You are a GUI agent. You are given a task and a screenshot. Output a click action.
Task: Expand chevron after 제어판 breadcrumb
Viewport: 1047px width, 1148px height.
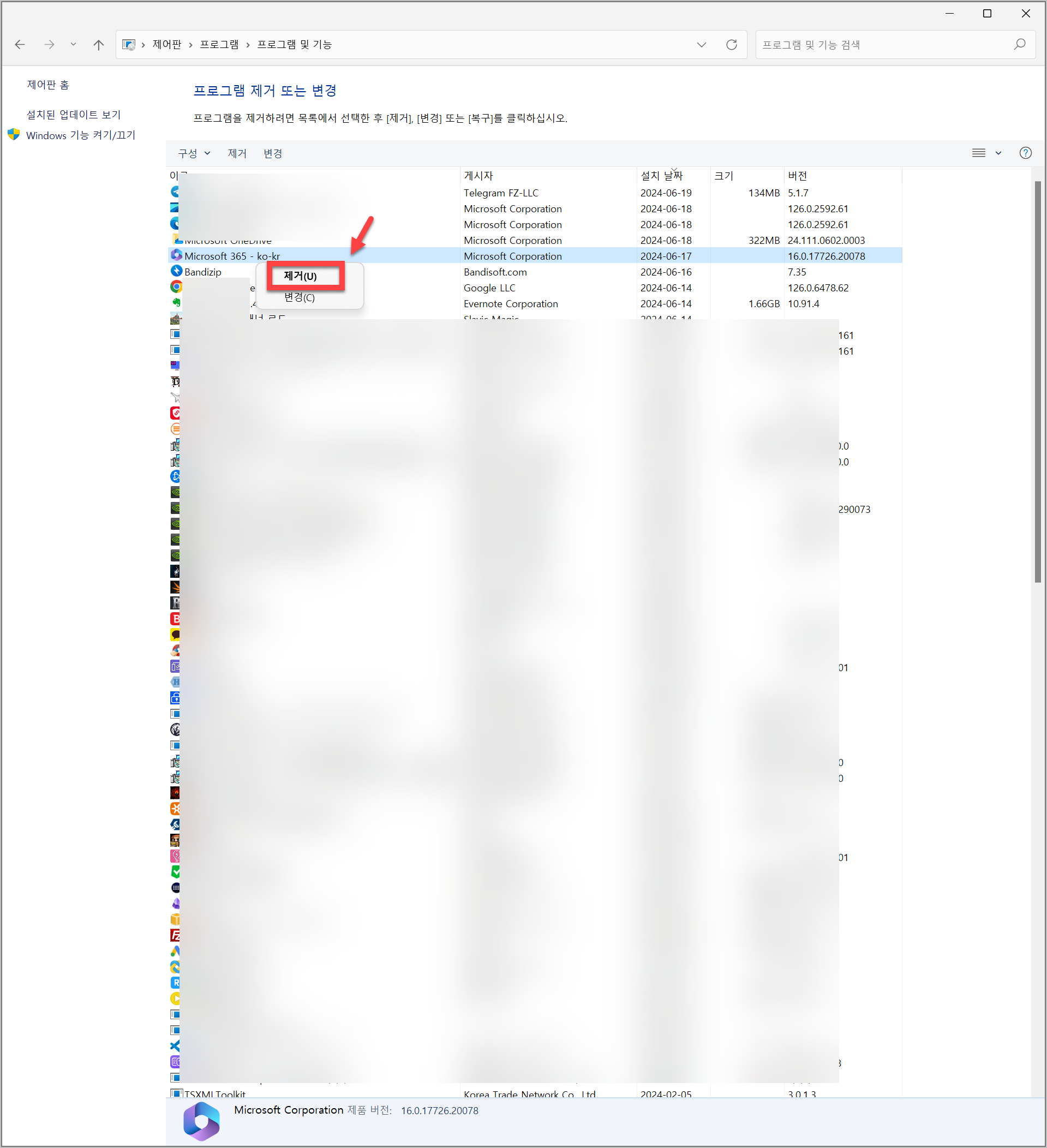190,44
